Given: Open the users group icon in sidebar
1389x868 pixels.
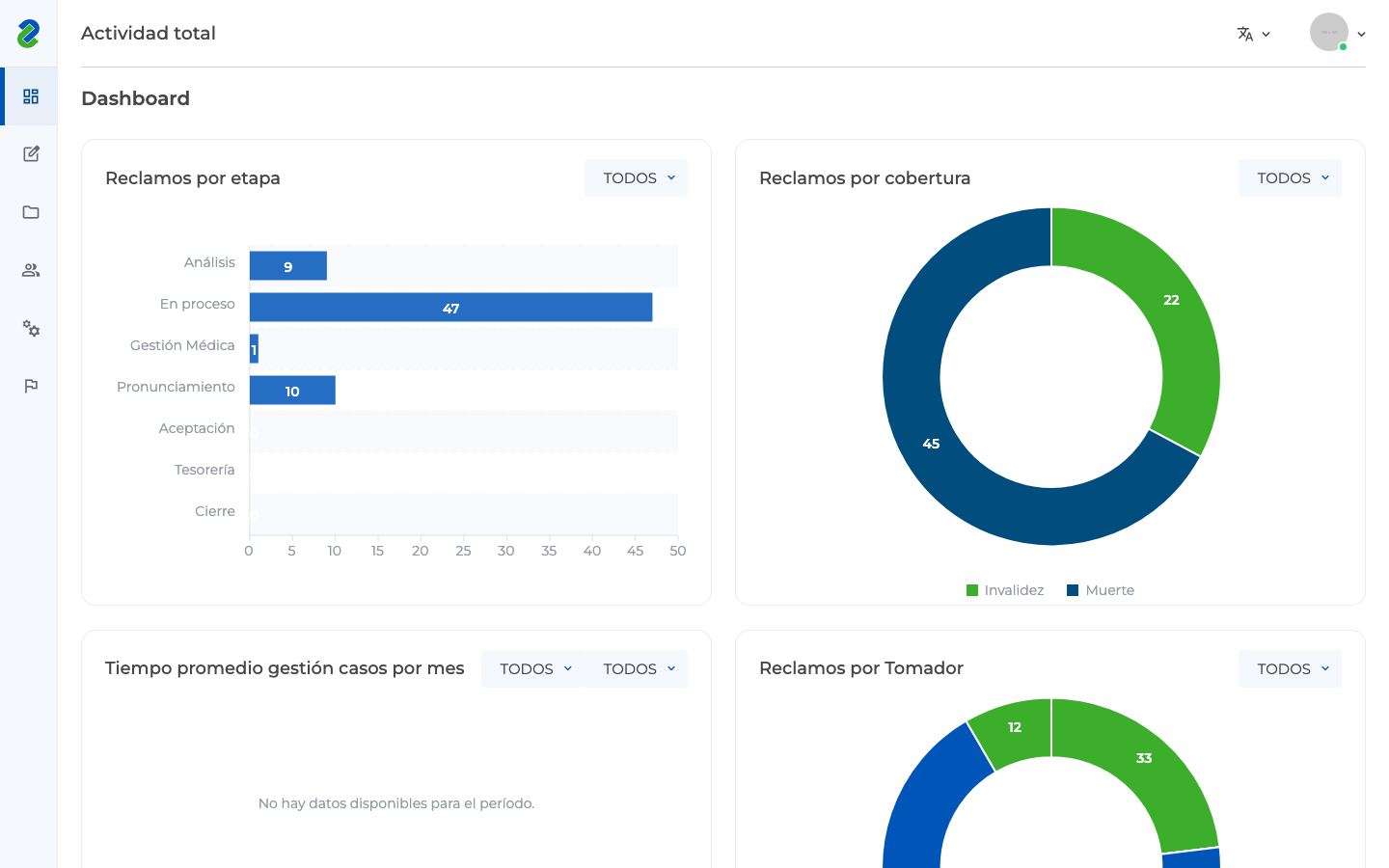Looking at the screenshot, I should pos(31,270).
